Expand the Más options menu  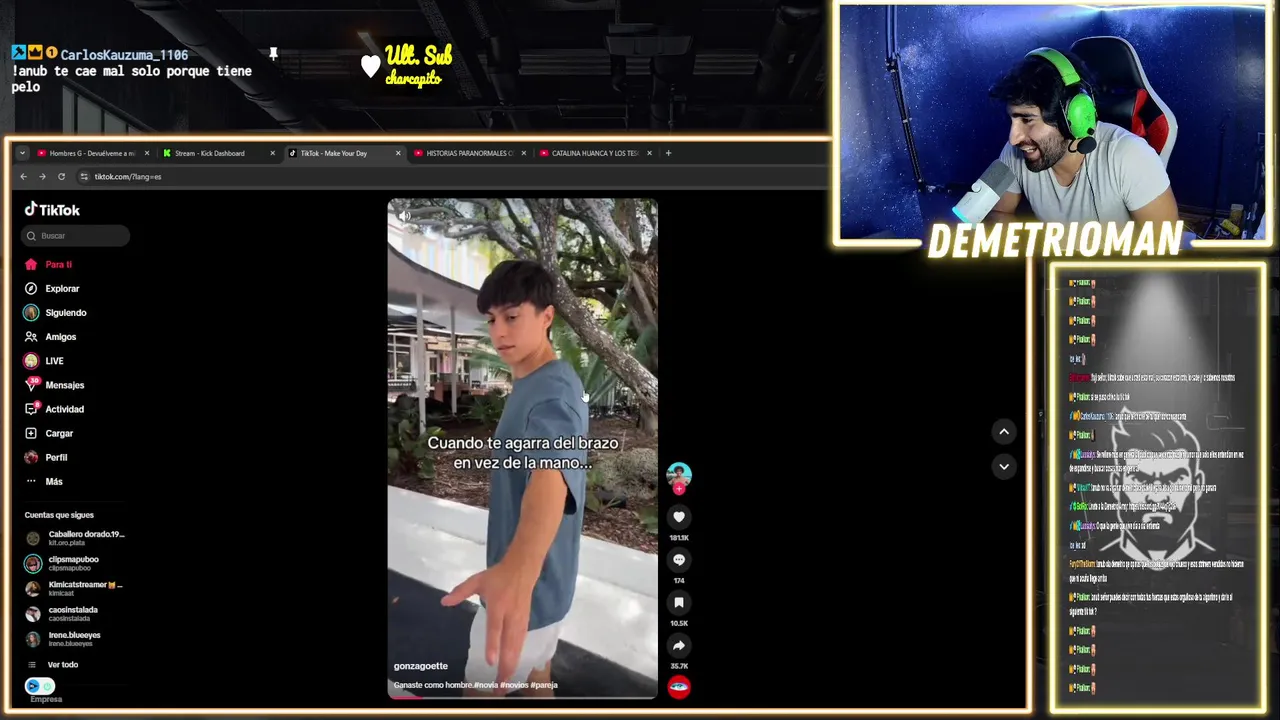click(x=44, y=481)
